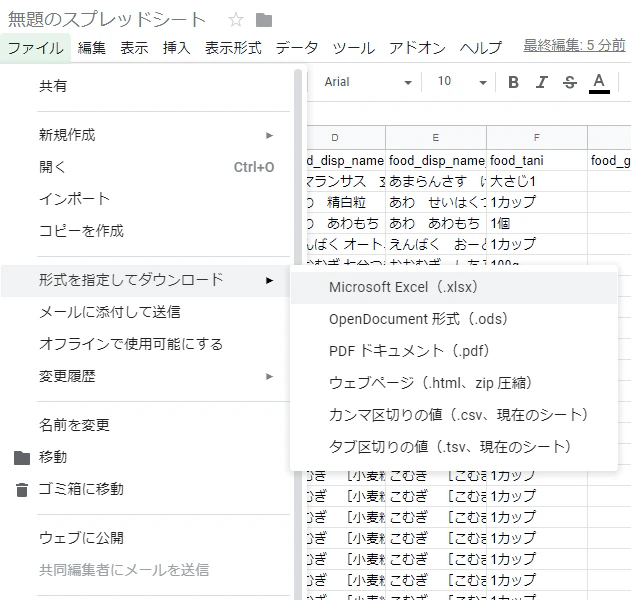Select カンマ区切りの値 (.csv) option
This screenshot has height=600, width=631.
click(454, 415)
